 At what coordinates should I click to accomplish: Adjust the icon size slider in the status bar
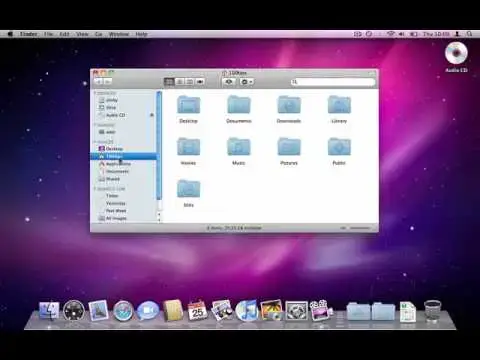point(357,228)
